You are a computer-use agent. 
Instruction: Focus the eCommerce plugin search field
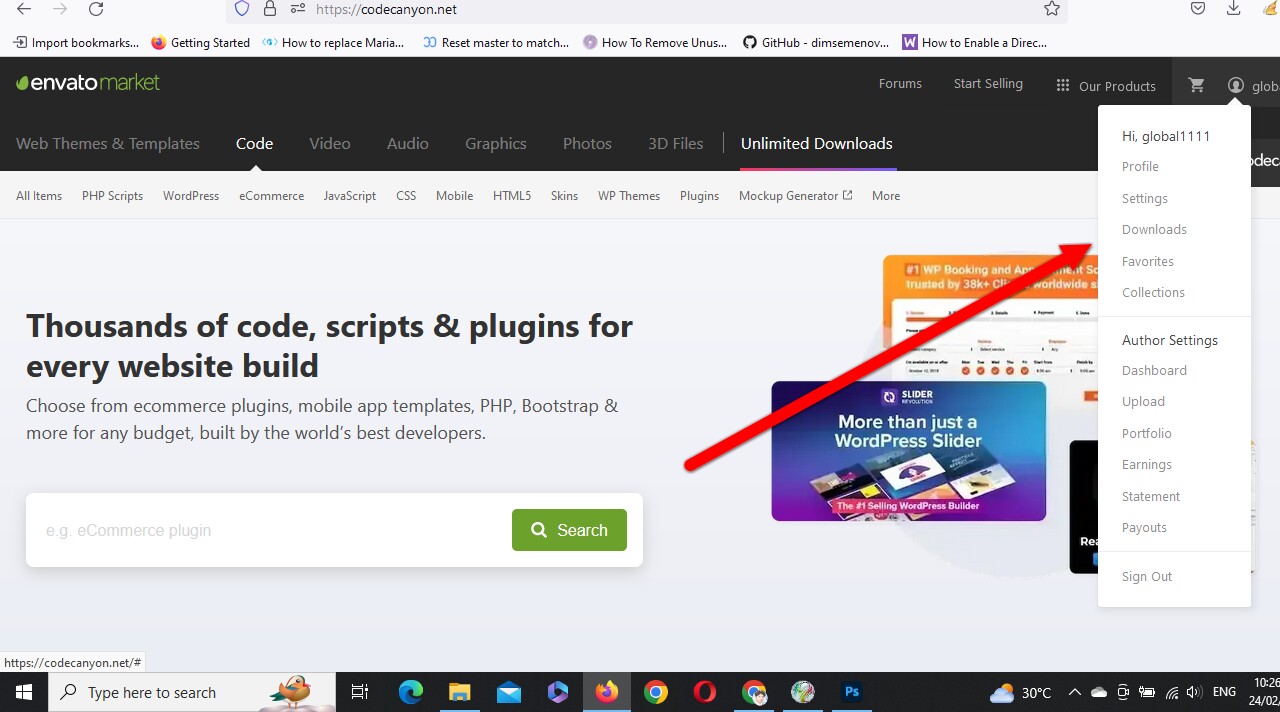point(270,530)
